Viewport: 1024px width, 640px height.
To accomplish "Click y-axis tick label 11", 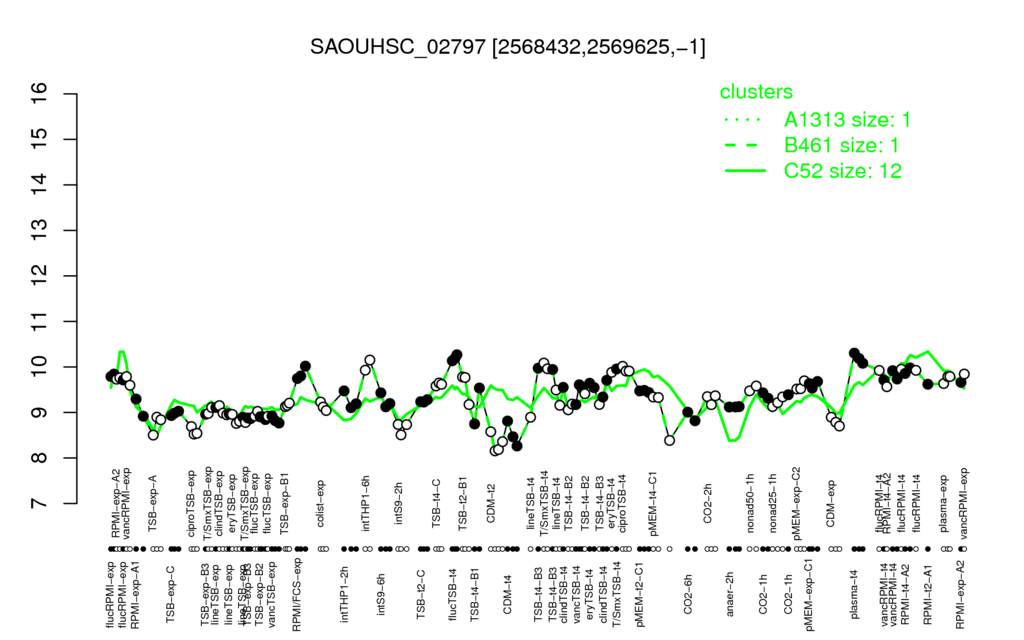I will click(39, 321).
